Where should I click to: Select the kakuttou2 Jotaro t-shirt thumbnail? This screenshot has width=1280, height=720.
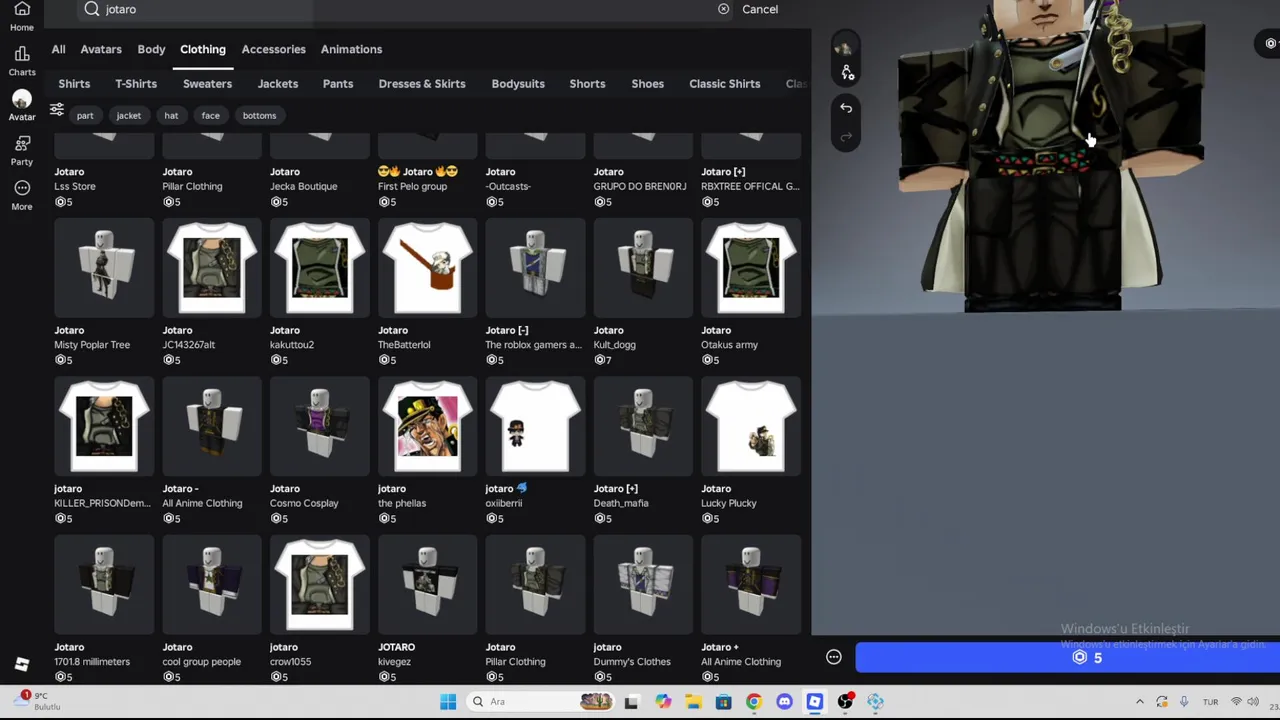pyautogui.click(x=320, y=268)
